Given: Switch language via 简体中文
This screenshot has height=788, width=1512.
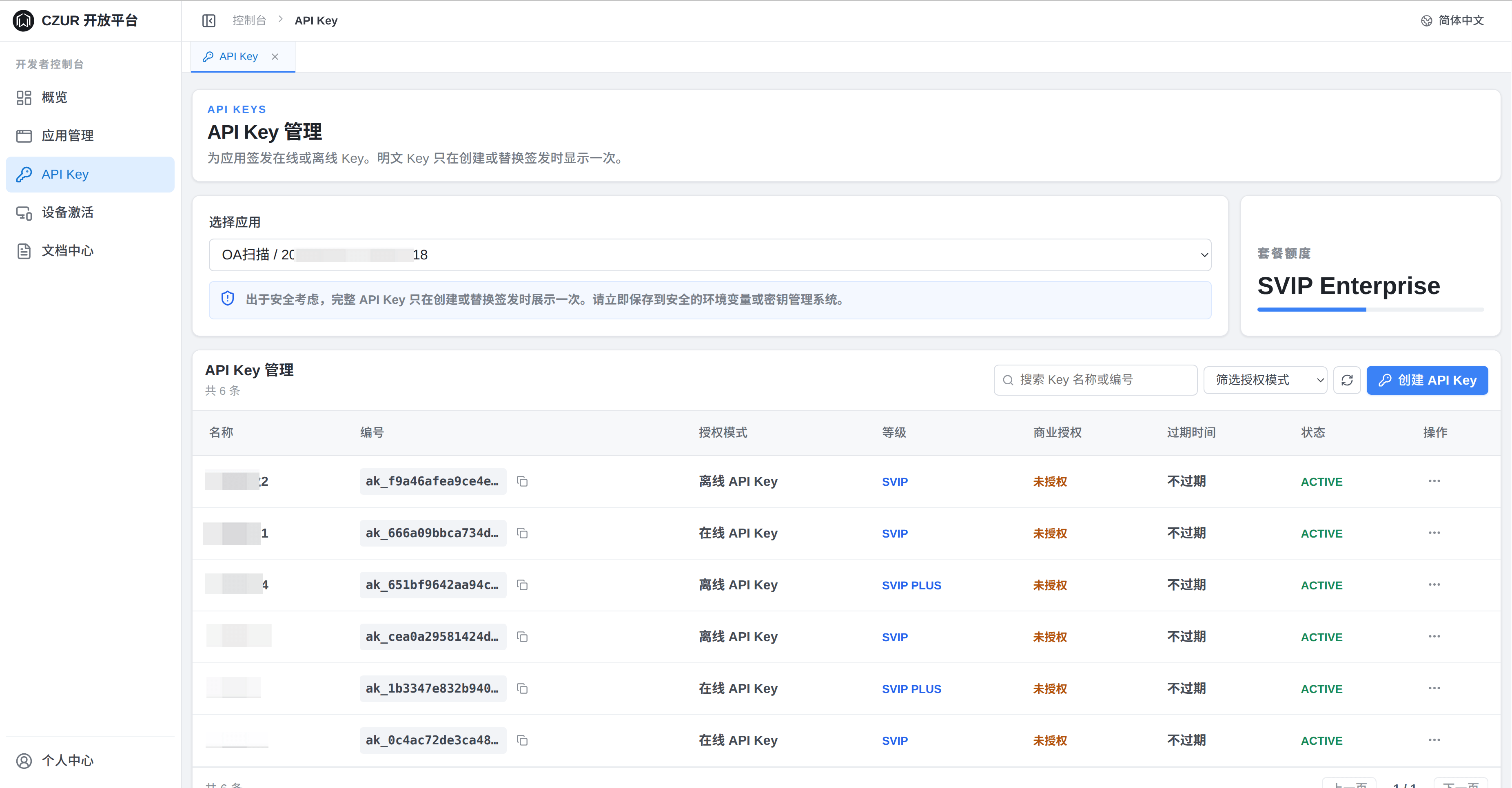Looking at the screenshot, I should coord(1453,20).
